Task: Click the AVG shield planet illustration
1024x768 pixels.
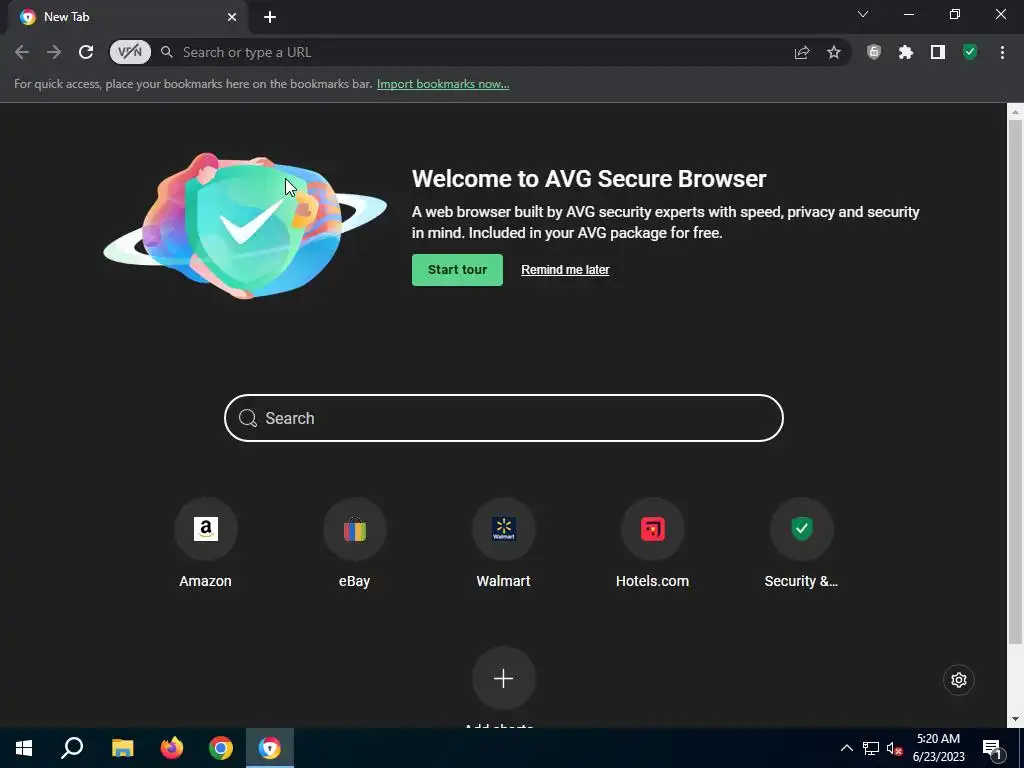Action: 245,225
